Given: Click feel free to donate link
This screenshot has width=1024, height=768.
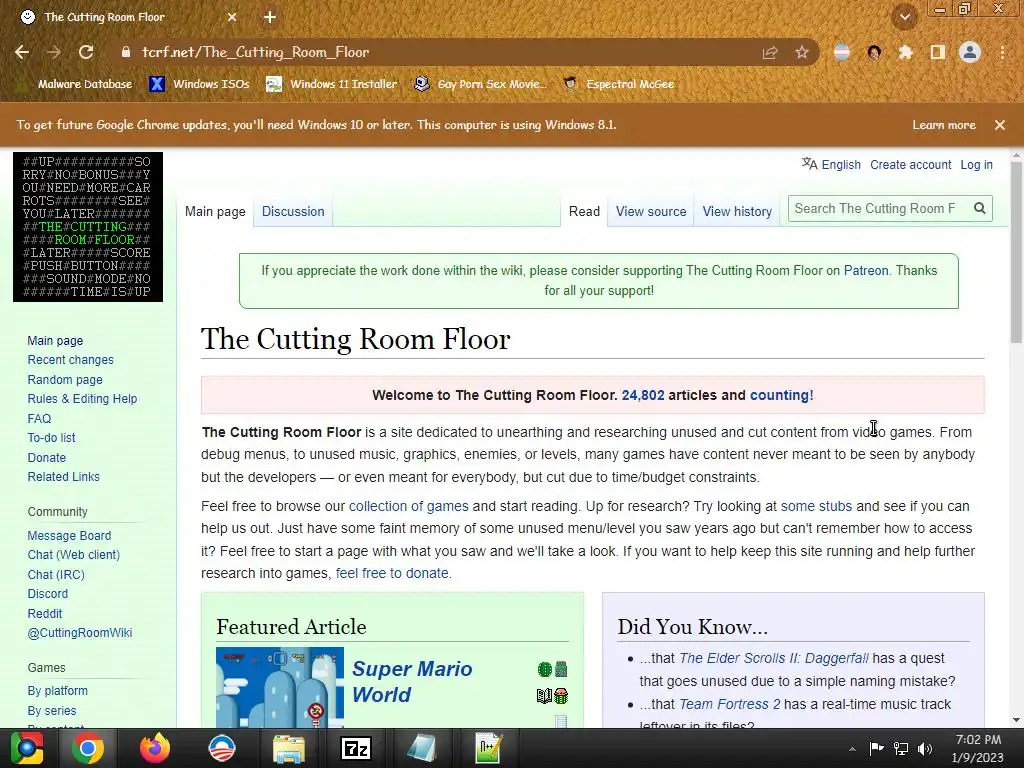Looking at the screenshot, I should 392,573.
